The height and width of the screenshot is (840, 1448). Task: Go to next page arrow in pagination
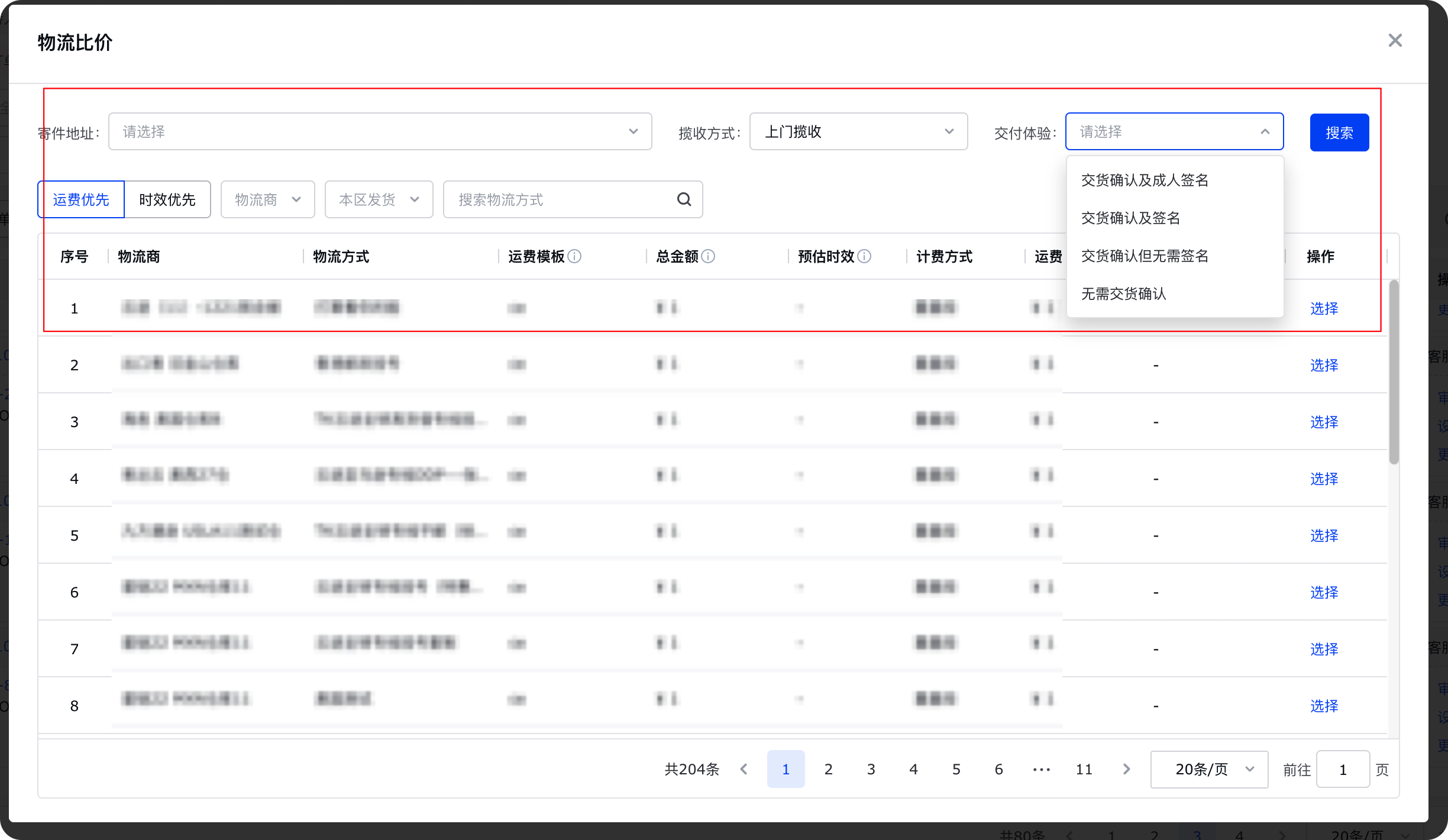[x=1126, y=769]
